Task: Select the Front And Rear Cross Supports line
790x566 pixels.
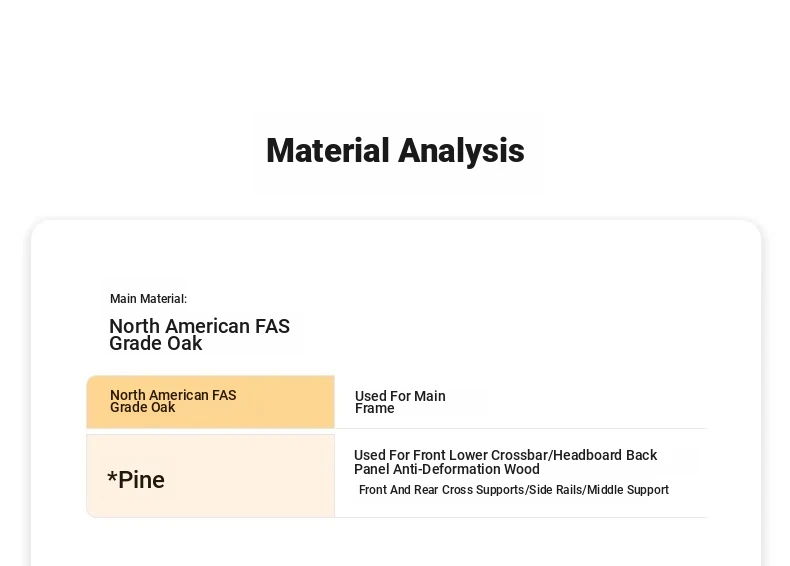Action: click(x=514, y=490)
